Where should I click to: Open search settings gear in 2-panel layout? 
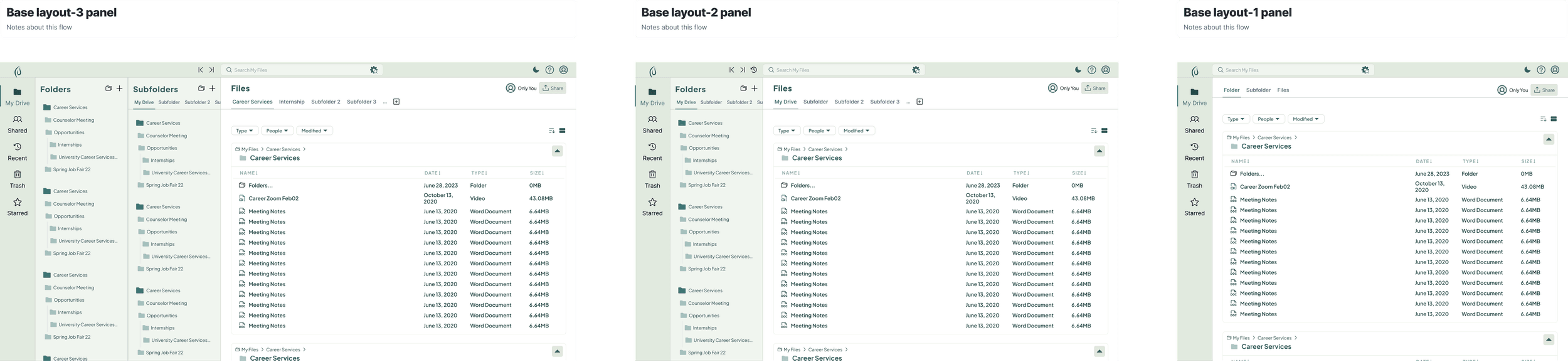click(x=916, y=70)
